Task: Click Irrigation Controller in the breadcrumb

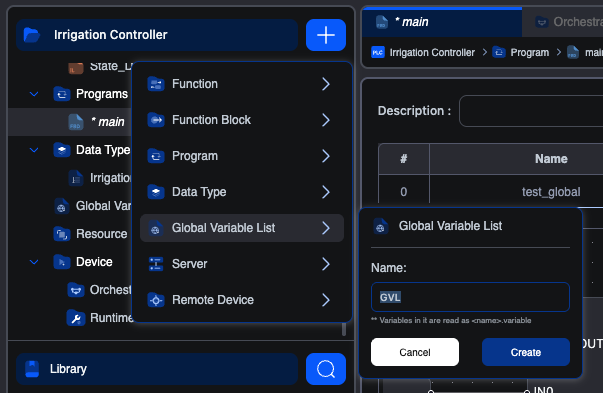Action: [x=432, y=52]
